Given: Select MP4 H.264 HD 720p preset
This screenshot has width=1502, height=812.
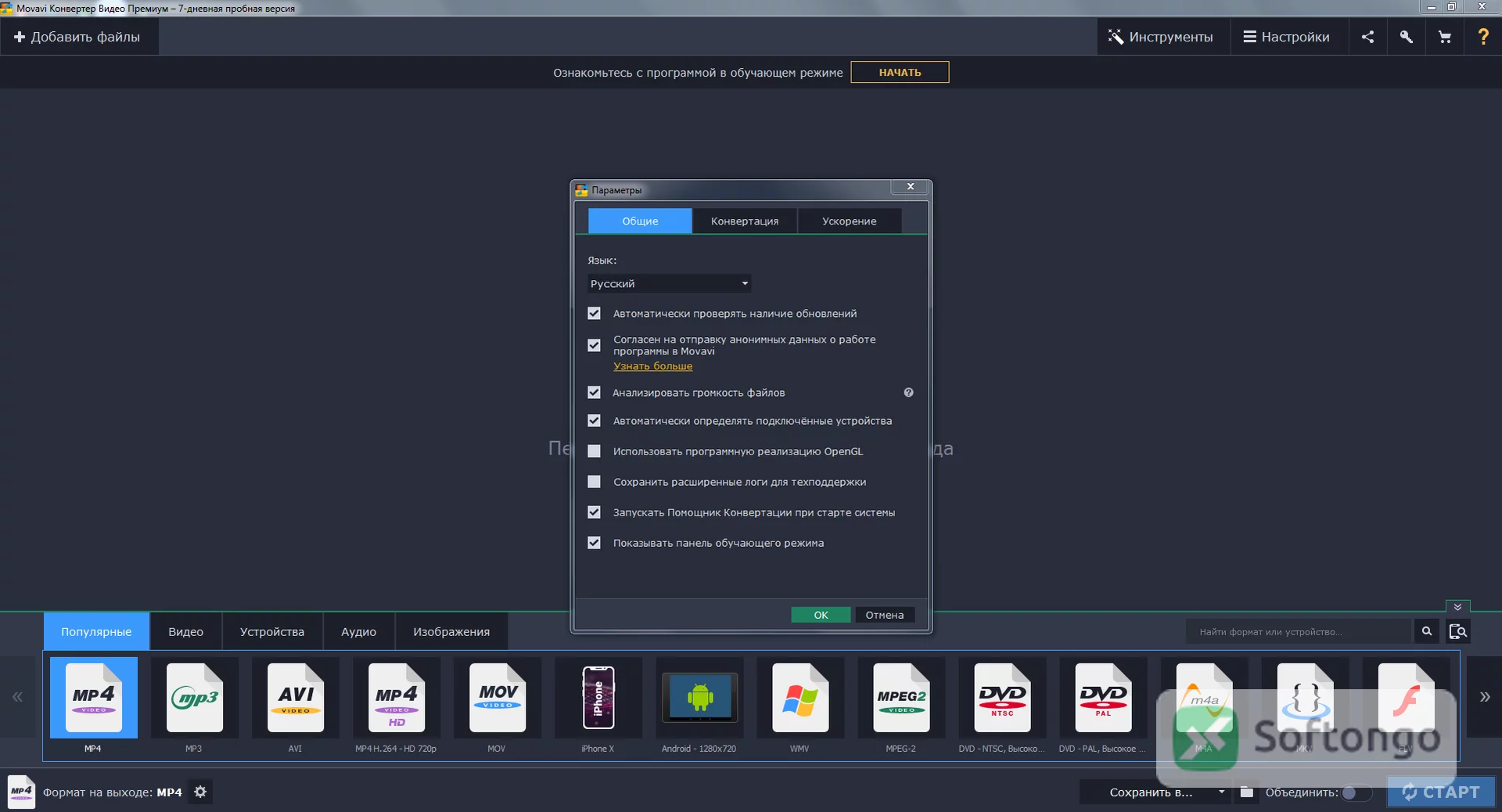Looking at the screenshot, I should 397,698.
